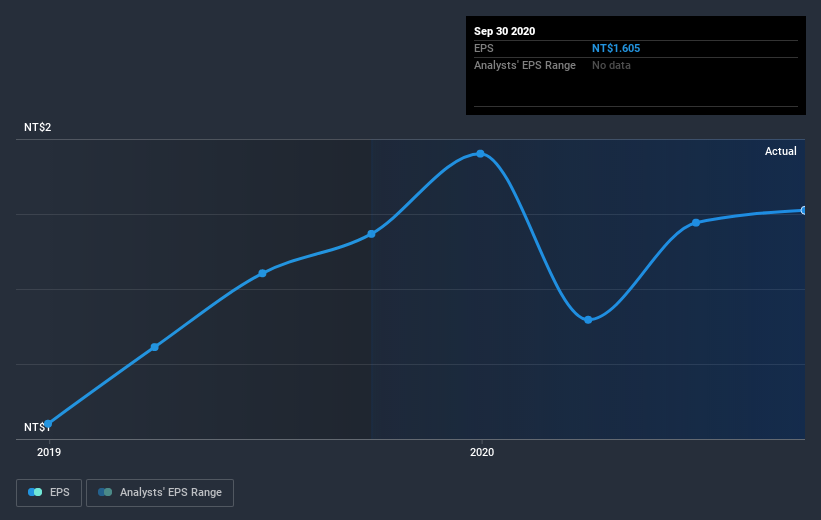Image resolution: width=821 pixels, height=520 pixels.
Task: Select the lowest 2020 EPS dip point
Action: click(588, 319)
